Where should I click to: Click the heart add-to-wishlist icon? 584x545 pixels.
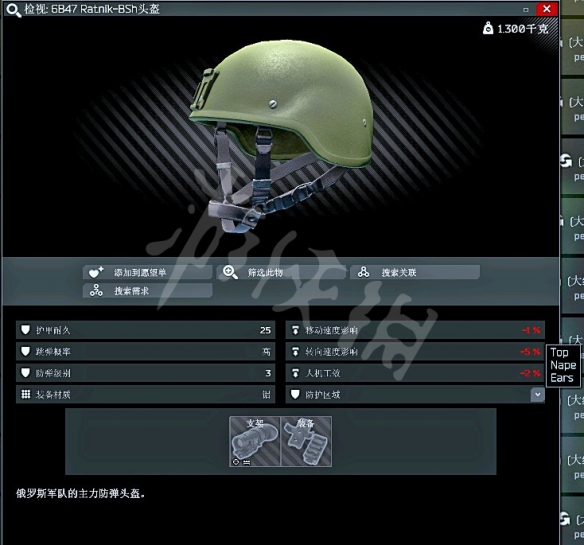(x=96, y=273)
